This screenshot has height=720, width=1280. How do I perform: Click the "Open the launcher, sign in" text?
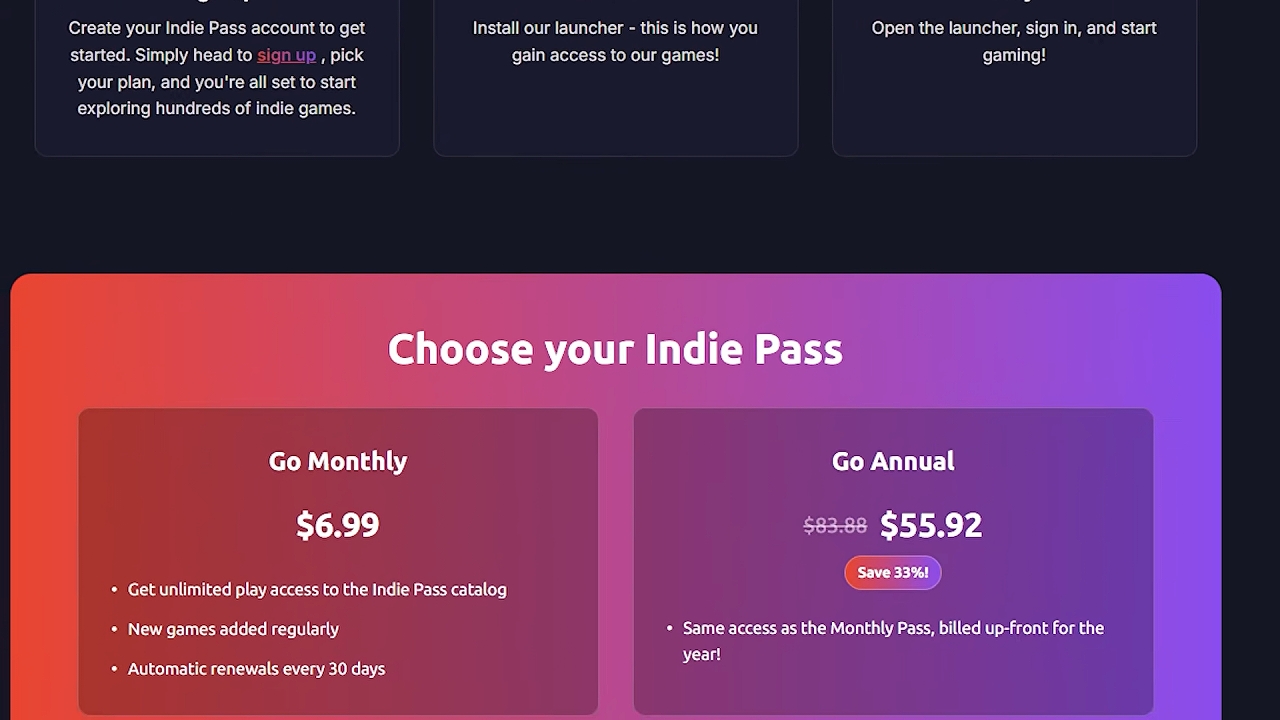1014,28
